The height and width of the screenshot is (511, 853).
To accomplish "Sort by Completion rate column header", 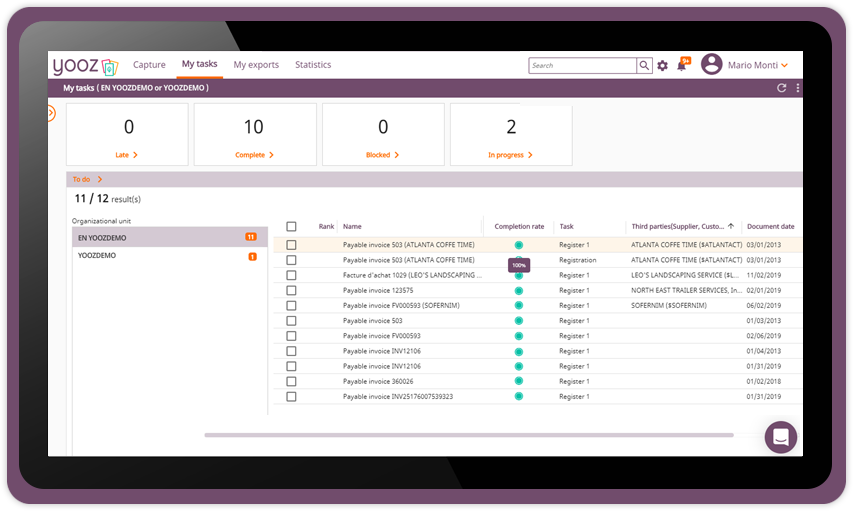I will (519, 226).
